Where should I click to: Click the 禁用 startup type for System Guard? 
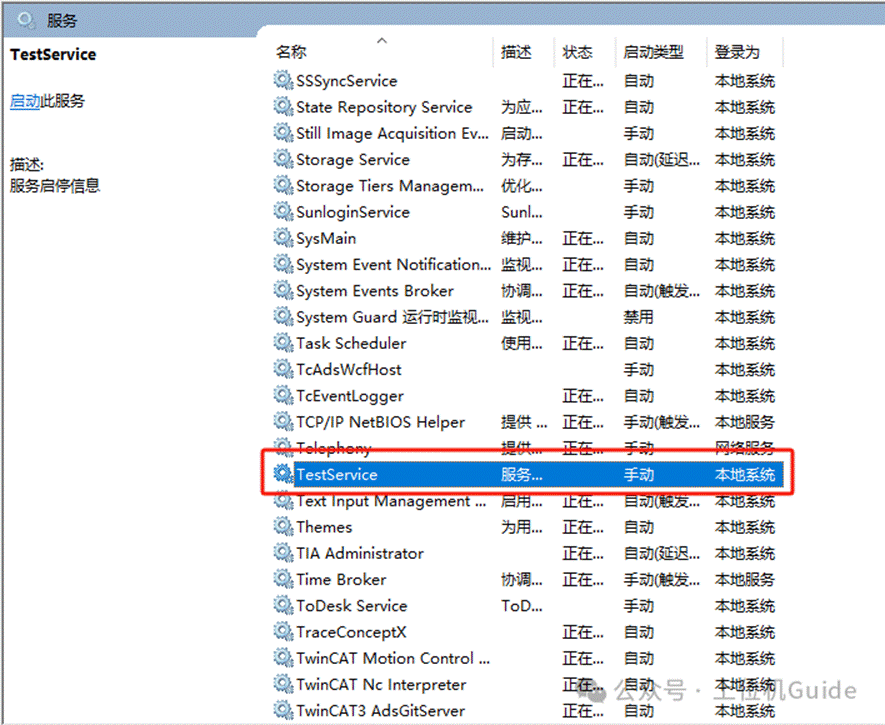[x=638, y=317]
